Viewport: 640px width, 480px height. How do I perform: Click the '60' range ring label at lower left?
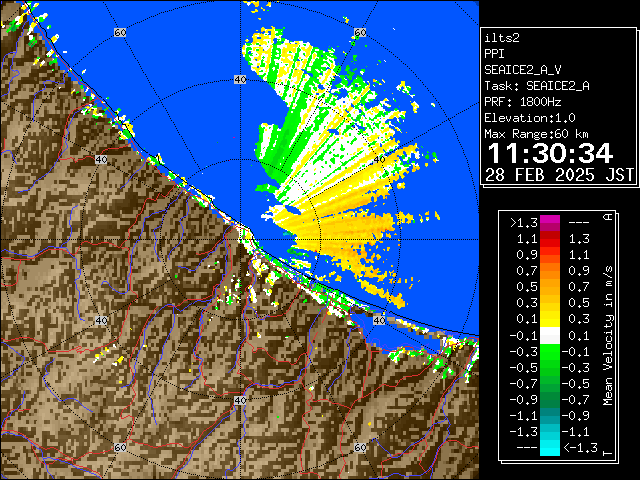click(x=120, y=447)
